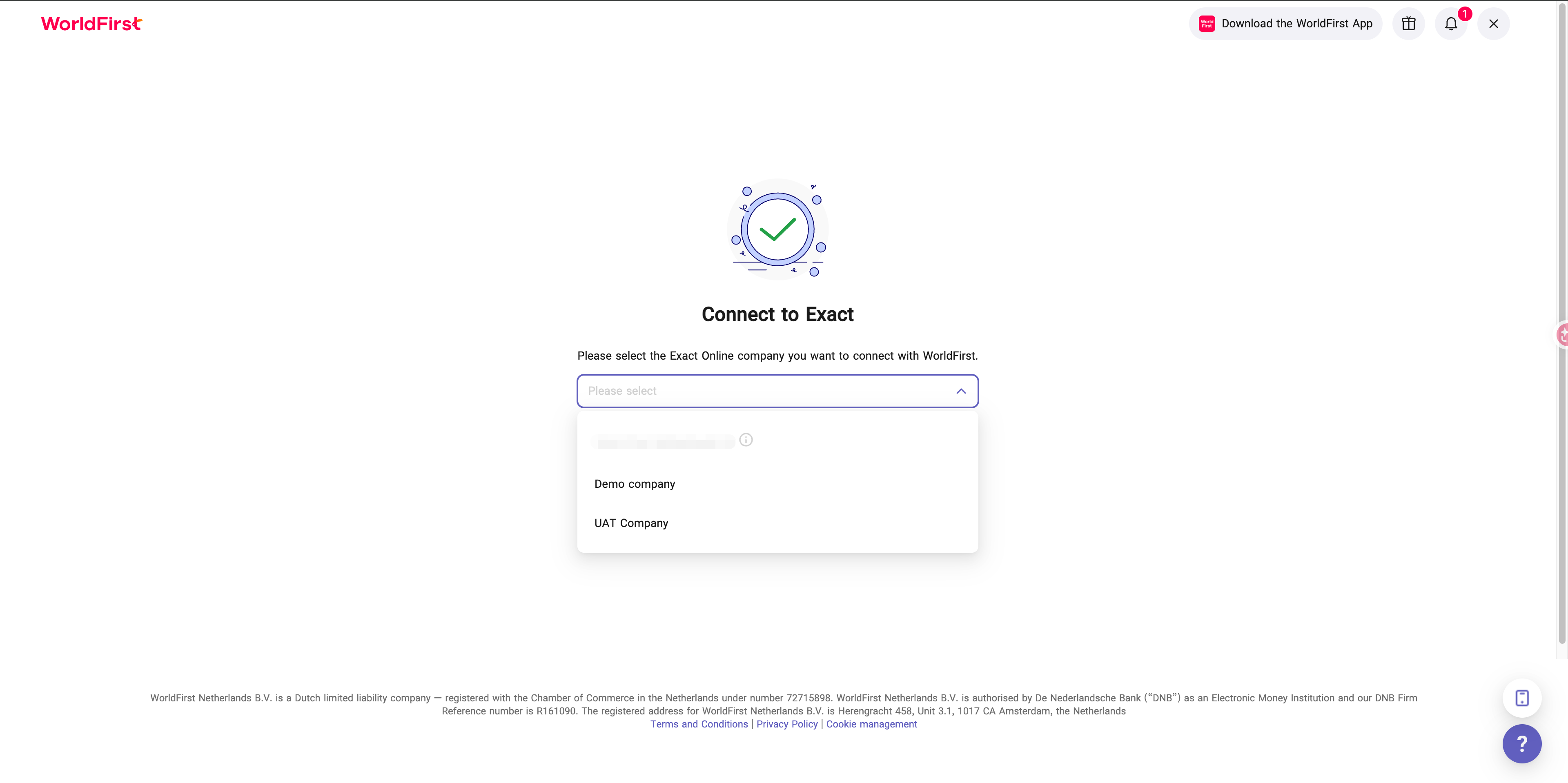
Task: Open Terms and Conditions link
Action: click(699, 724)
